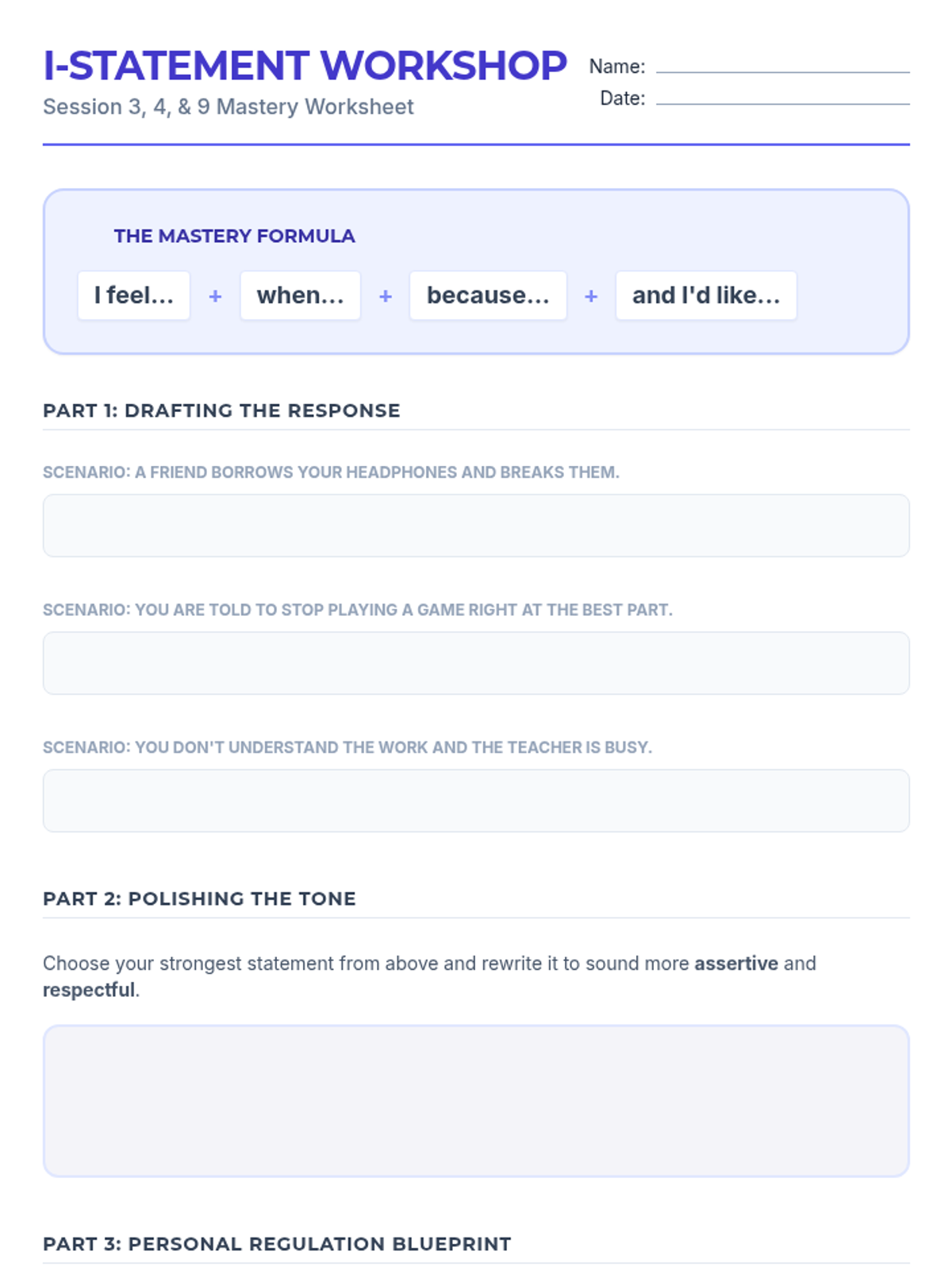The height and width of the screenshot is (1270, 952).
Task: Click the I-STATEMENT WORKSHOP title
Action: point(305,65)
